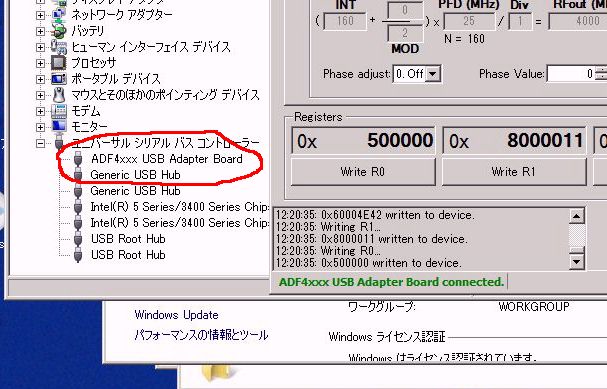Click the log scrollbar up arrow
Image resolution: width=607 pixels, height=389 pixels.
[x=576, y=216]
